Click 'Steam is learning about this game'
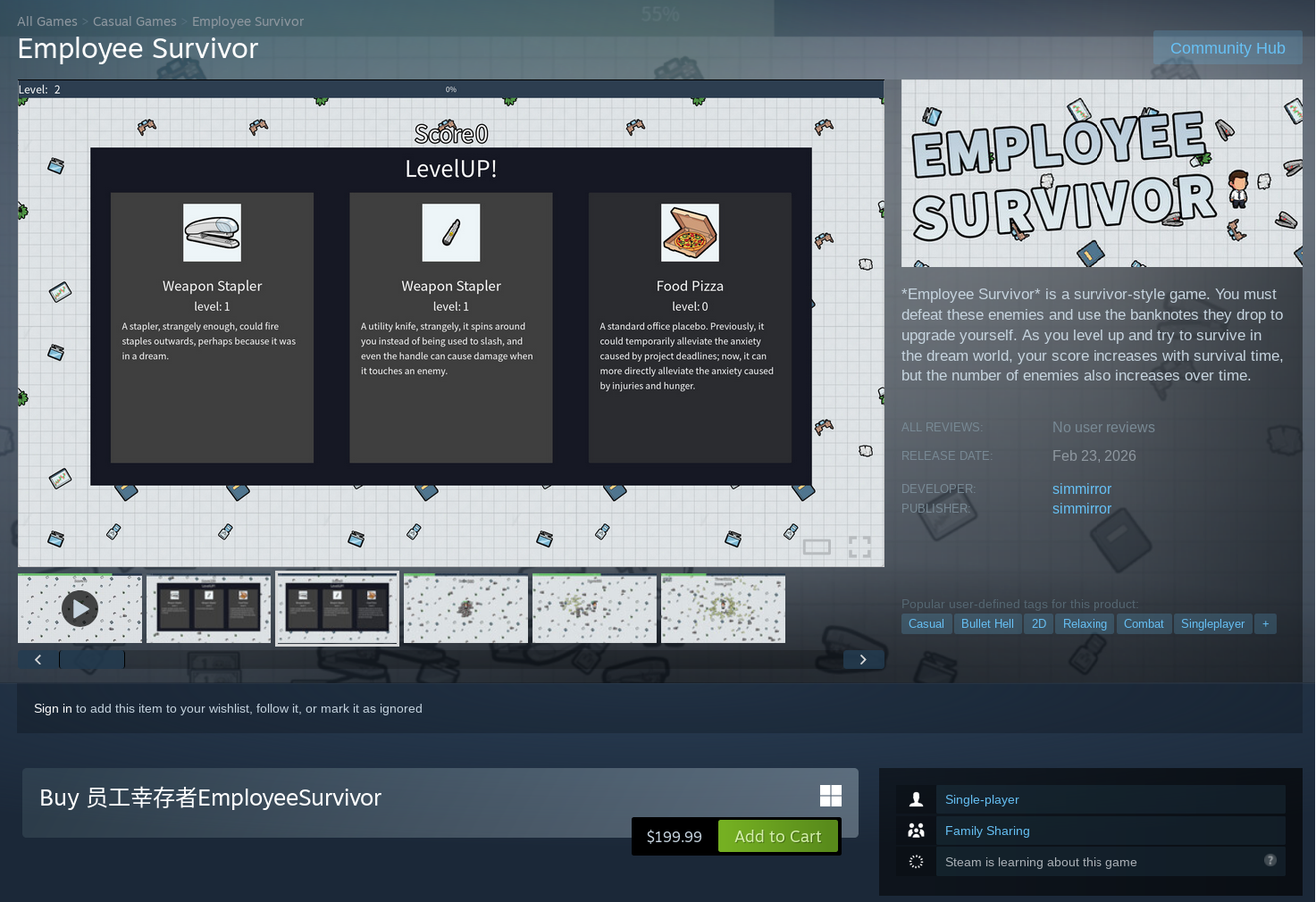The width and height of the screenshot is (1316, 902). click(x=1041, y=862)
